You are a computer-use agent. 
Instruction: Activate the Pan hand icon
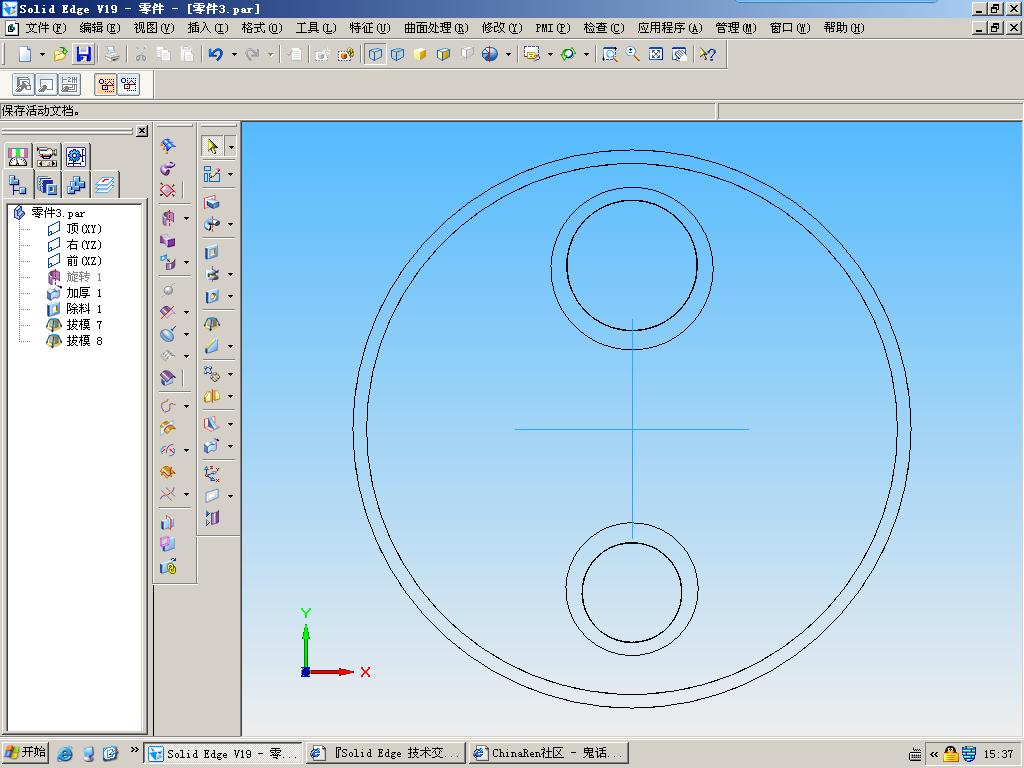[x=679, y=54]
